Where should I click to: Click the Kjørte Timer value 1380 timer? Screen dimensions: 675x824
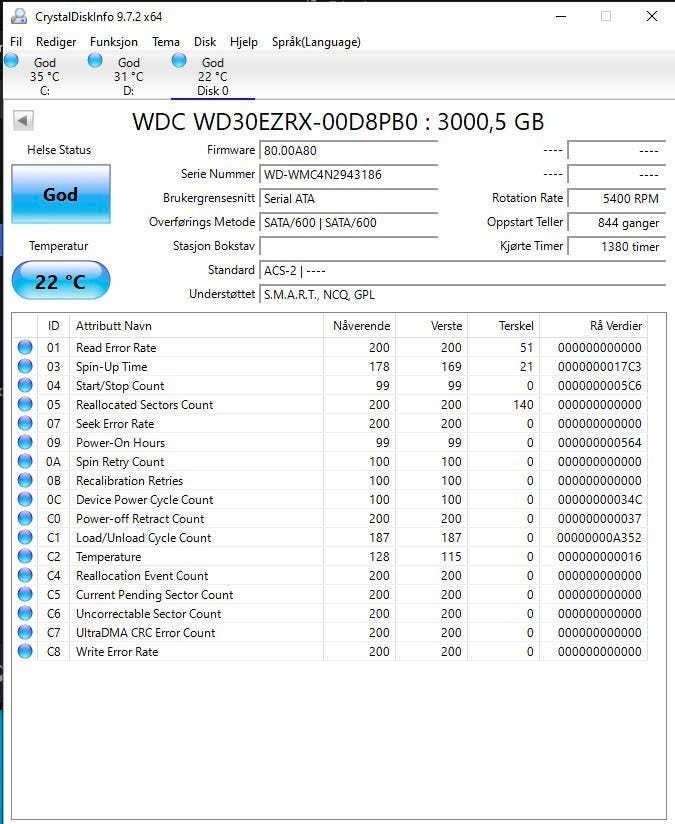pos(617,246)
